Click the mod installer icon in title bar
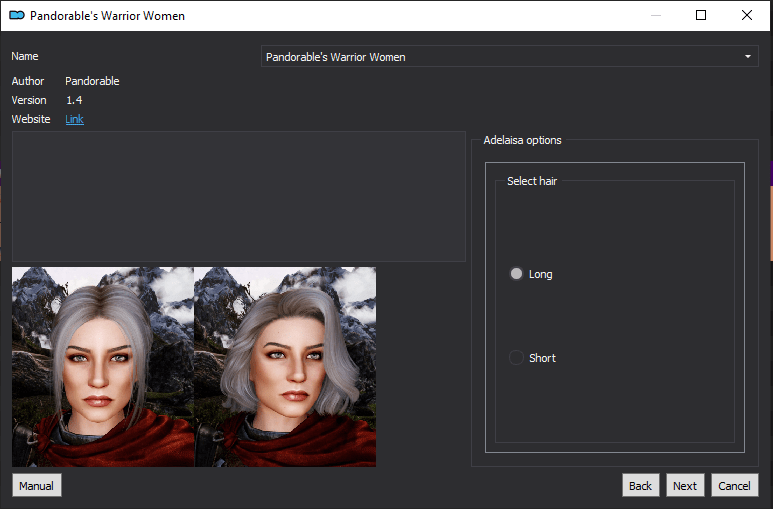The height and width of the screenshot is (509, 773). coord(17,16)
